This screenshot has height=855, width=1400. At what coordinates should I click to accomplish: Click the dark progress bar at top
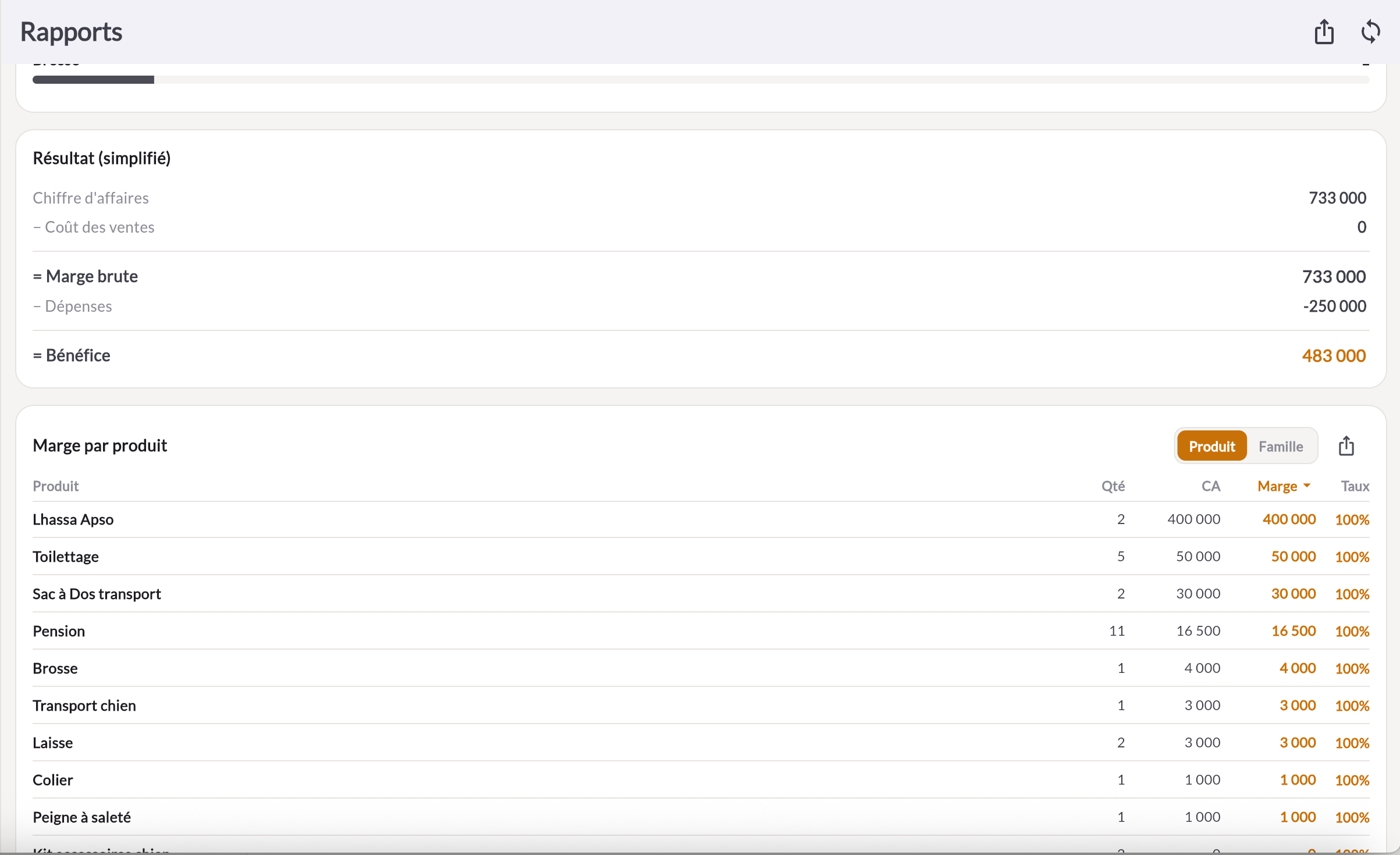click(x=93, y=80)
